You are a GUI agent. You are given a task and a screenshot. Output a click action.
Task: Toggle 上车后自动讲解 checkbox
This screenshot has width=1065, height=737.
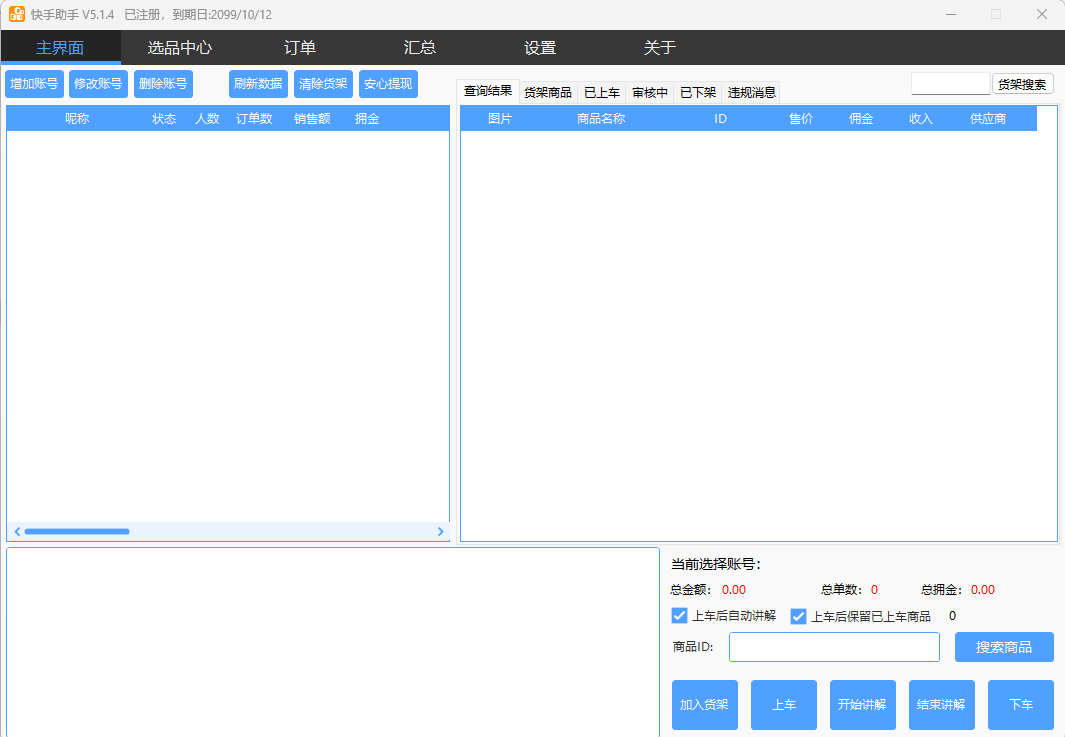pyautogui.click(x=680, y=616)
